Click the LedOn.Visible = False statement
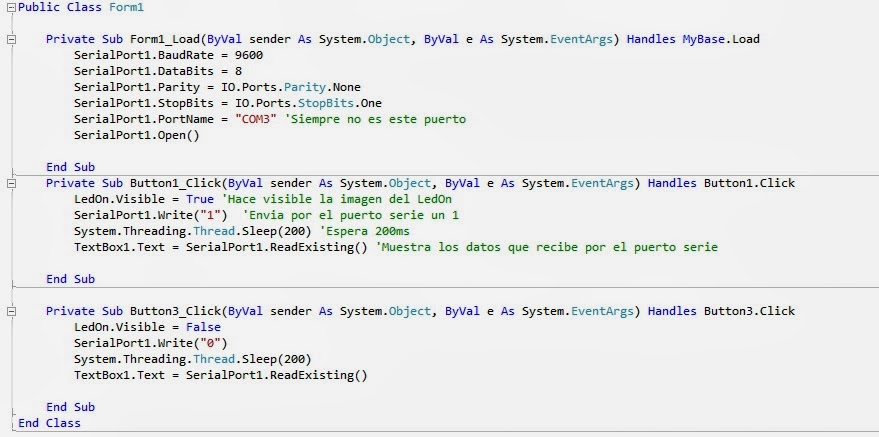The image size is (879, 437). coord(147,327)
